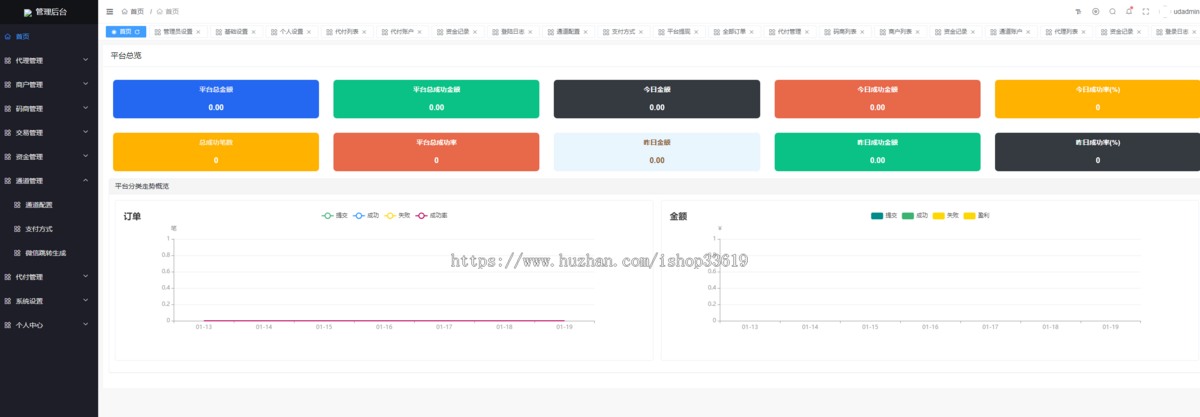Open 支付方式 in the sidebar submenu
Image resolution: width=1200 pixels, height=417 pixels.
(x=49, y=228)
